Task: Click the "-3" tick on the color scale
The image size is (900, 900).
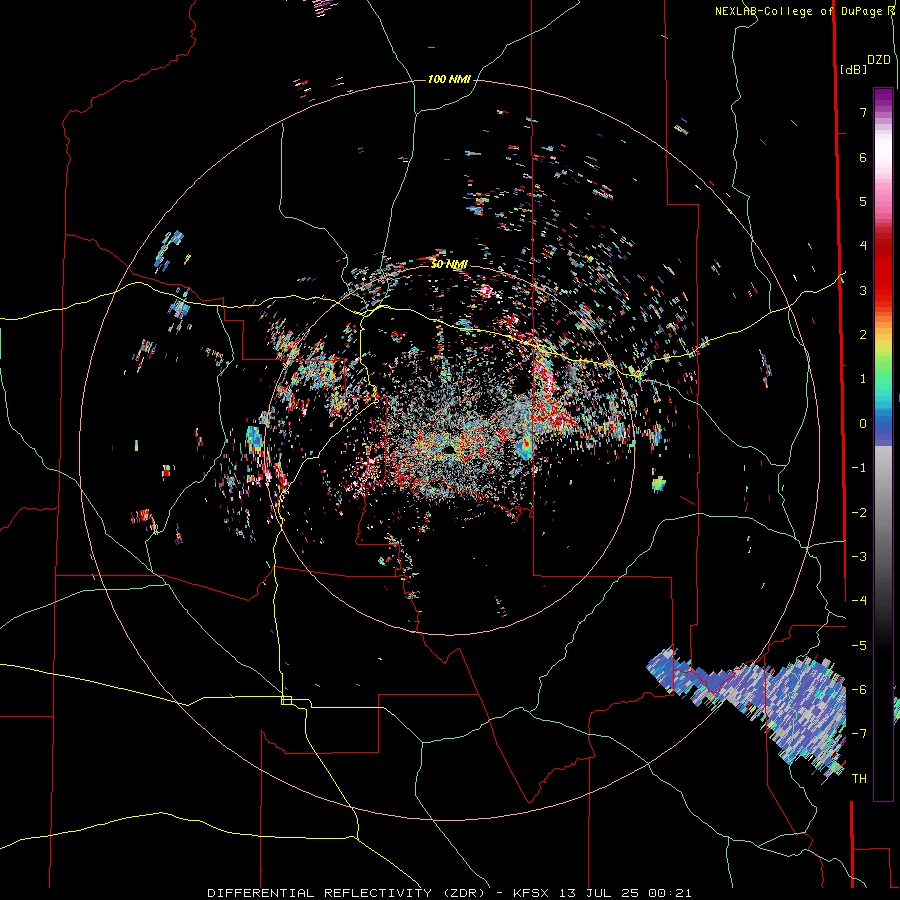Action: (x=859, y=557)
